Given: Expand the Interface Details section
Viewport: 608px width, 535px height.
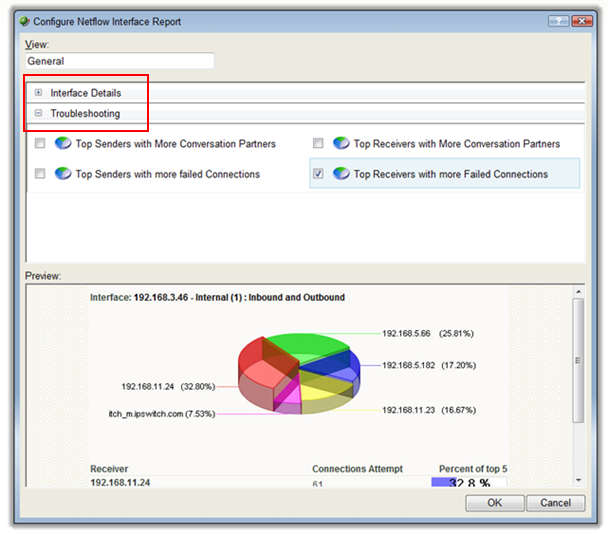Looking at the screenshot, I should [38, 93].
